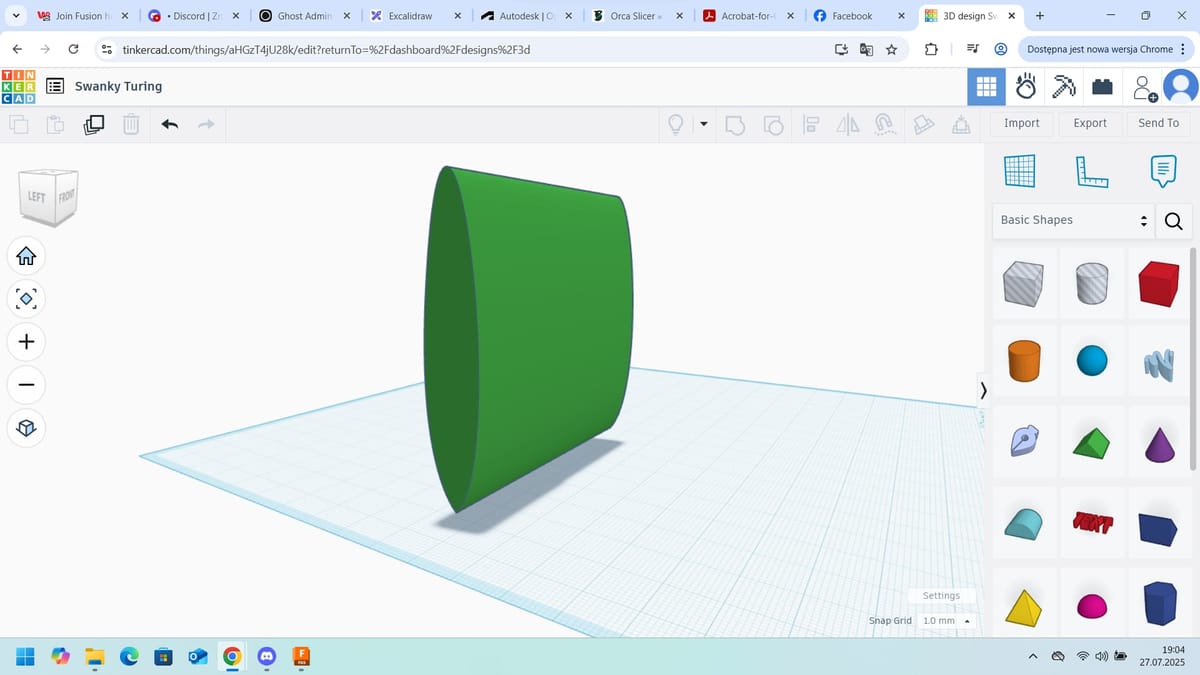This screenshot has height=675, width=1200.
Task: Switch to Blocks pickaxe mode
Action: coord(1064,87)
